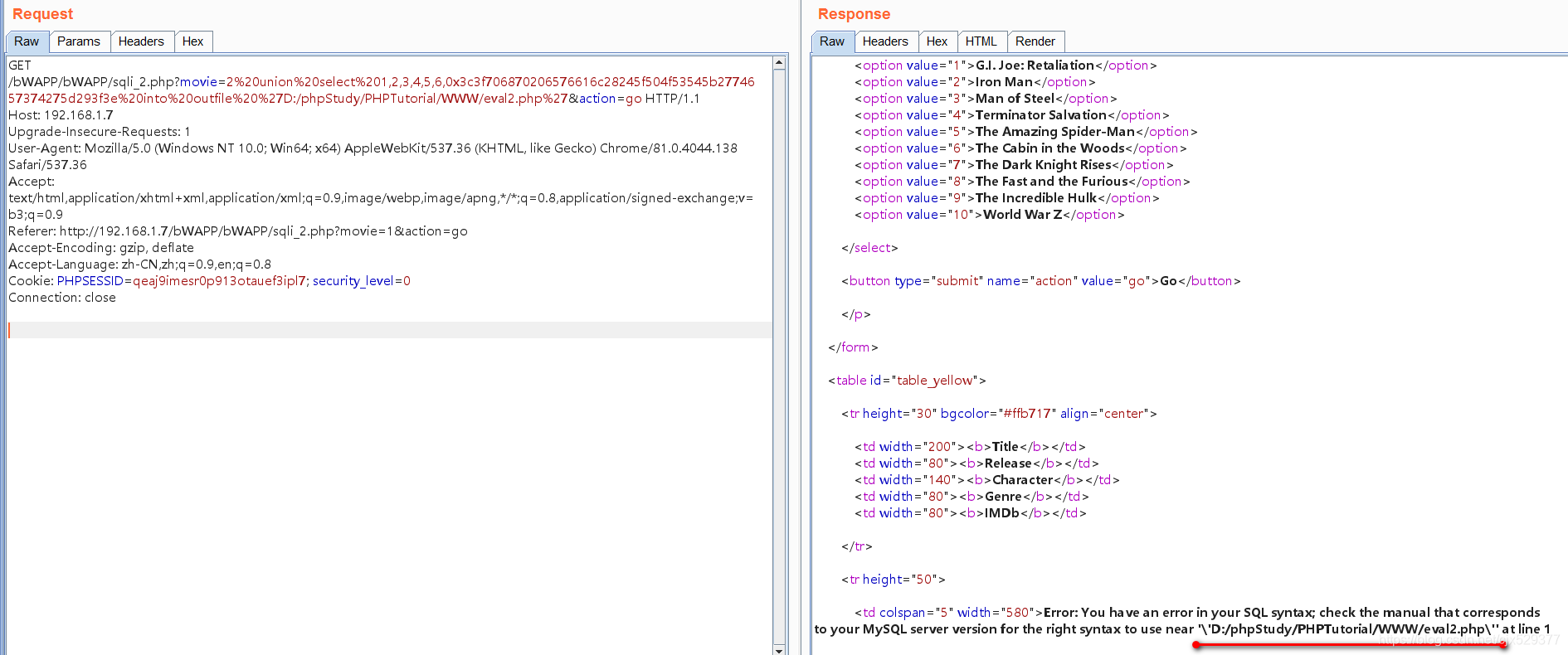Click the GET method line in request

point(20,65)
